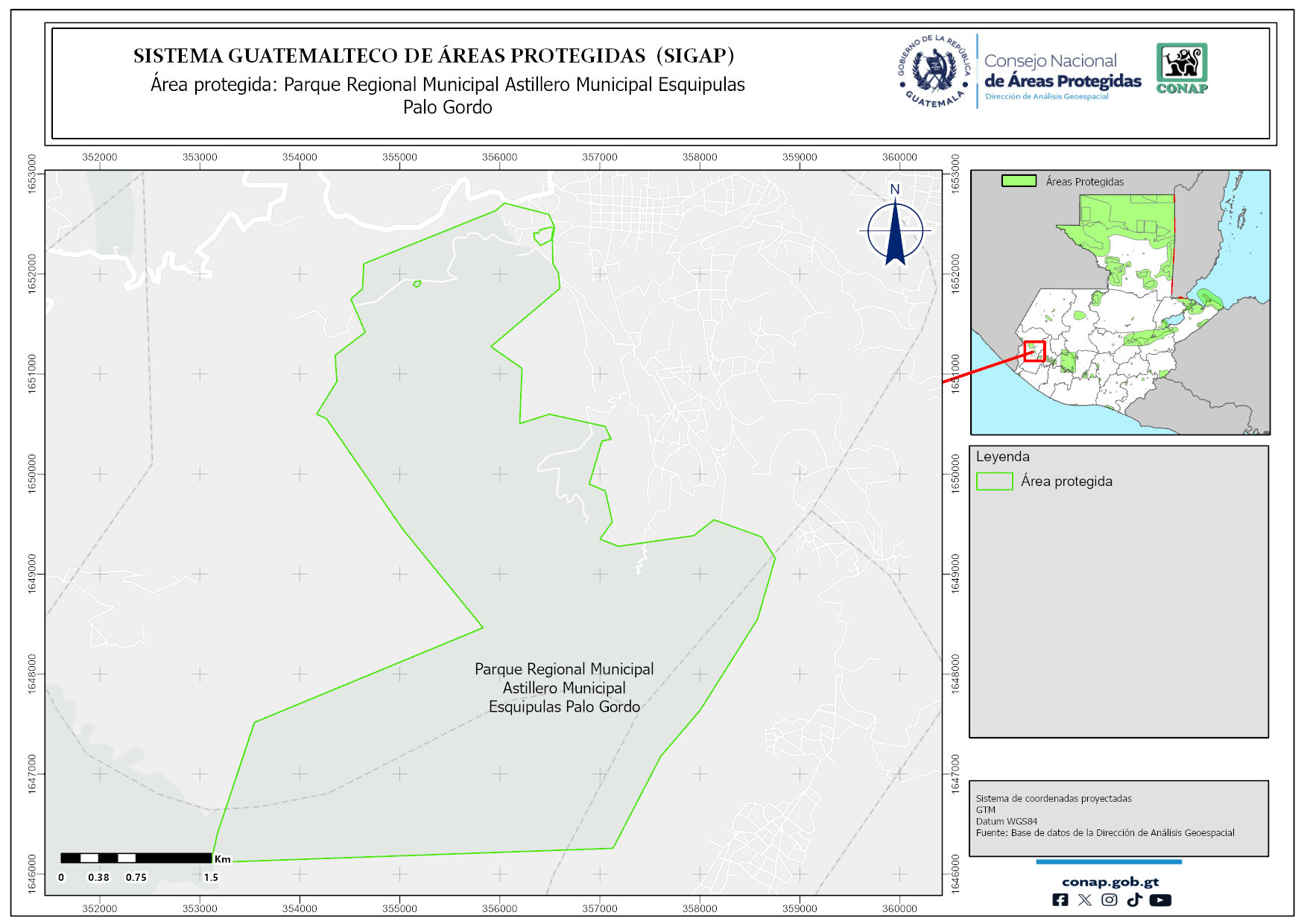Screen dimensions: 1307x924
Task: Click the kilometer scale bar
Action: coord(136,858)
